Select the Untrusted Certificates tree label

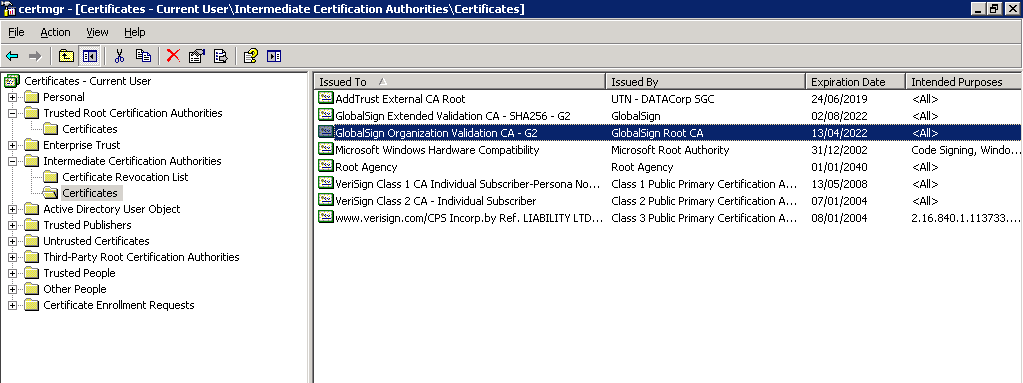(97, 241)
